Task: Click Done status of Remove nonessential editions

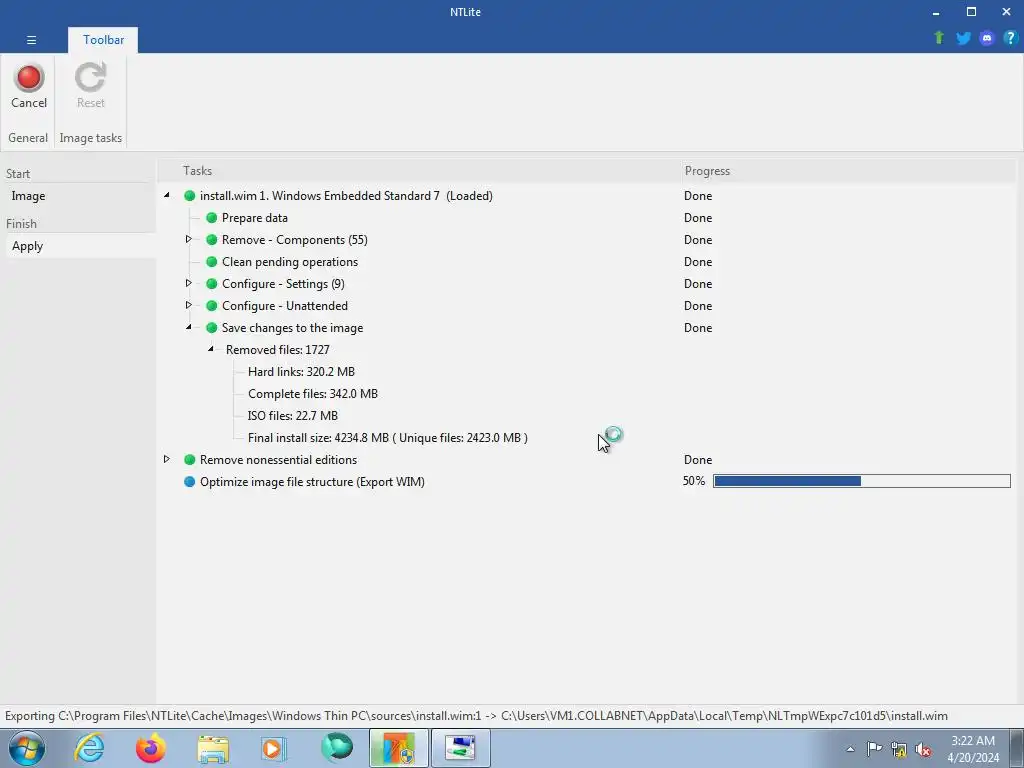Action: point(697,460)
